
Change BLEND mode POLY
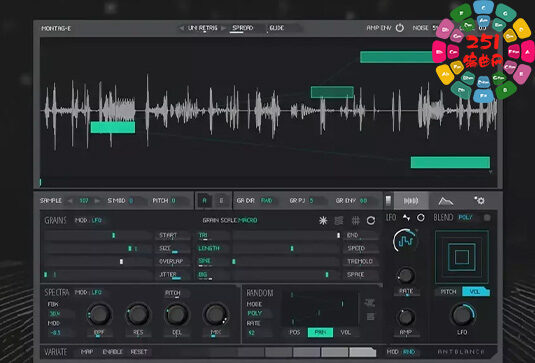pyautogui.click(x=465, y=217)
